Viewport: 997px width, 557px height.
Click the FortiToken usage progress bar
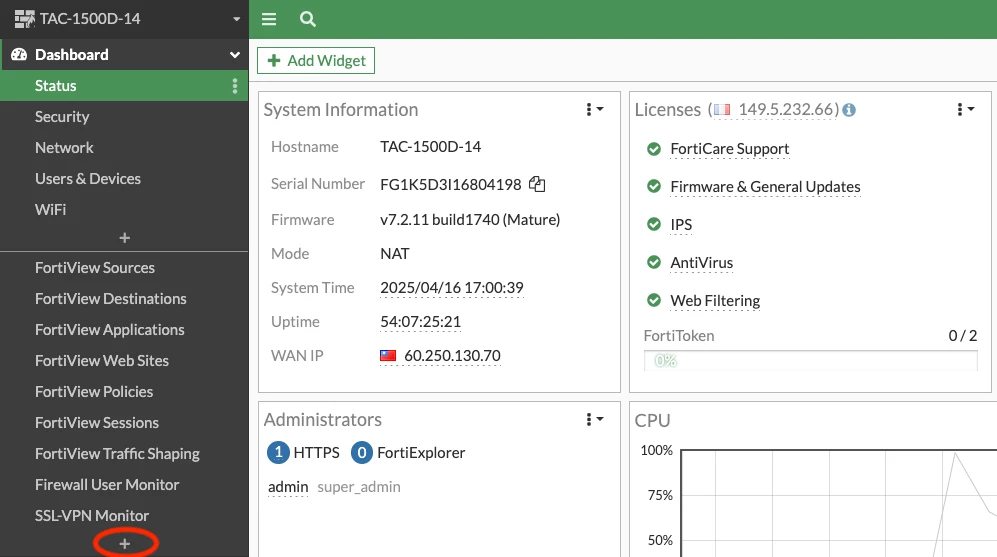(x=811, y=361)
